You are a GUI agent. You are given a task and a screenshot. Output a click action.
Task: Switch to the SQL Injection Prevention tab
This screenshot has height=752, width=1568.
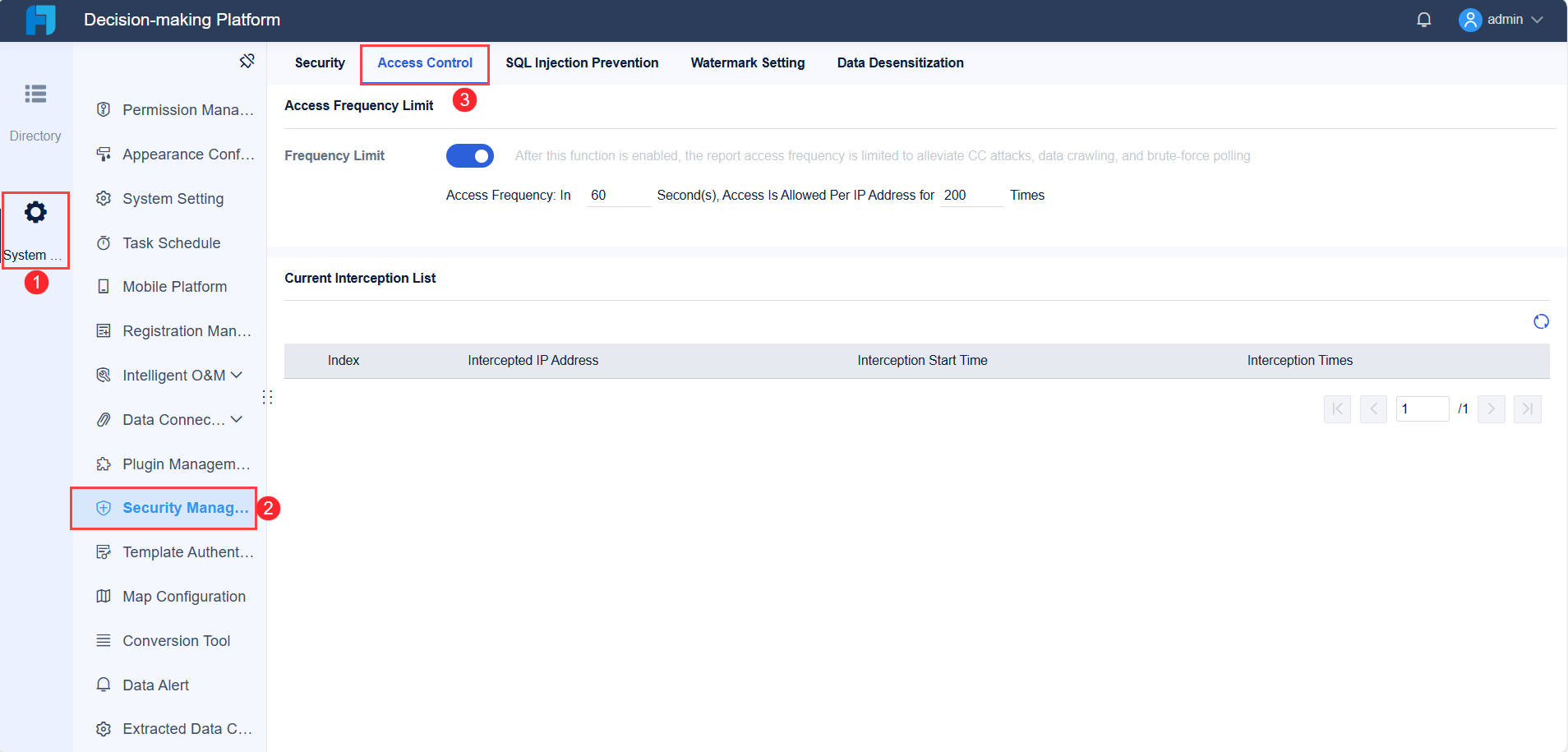click(582, 62)
